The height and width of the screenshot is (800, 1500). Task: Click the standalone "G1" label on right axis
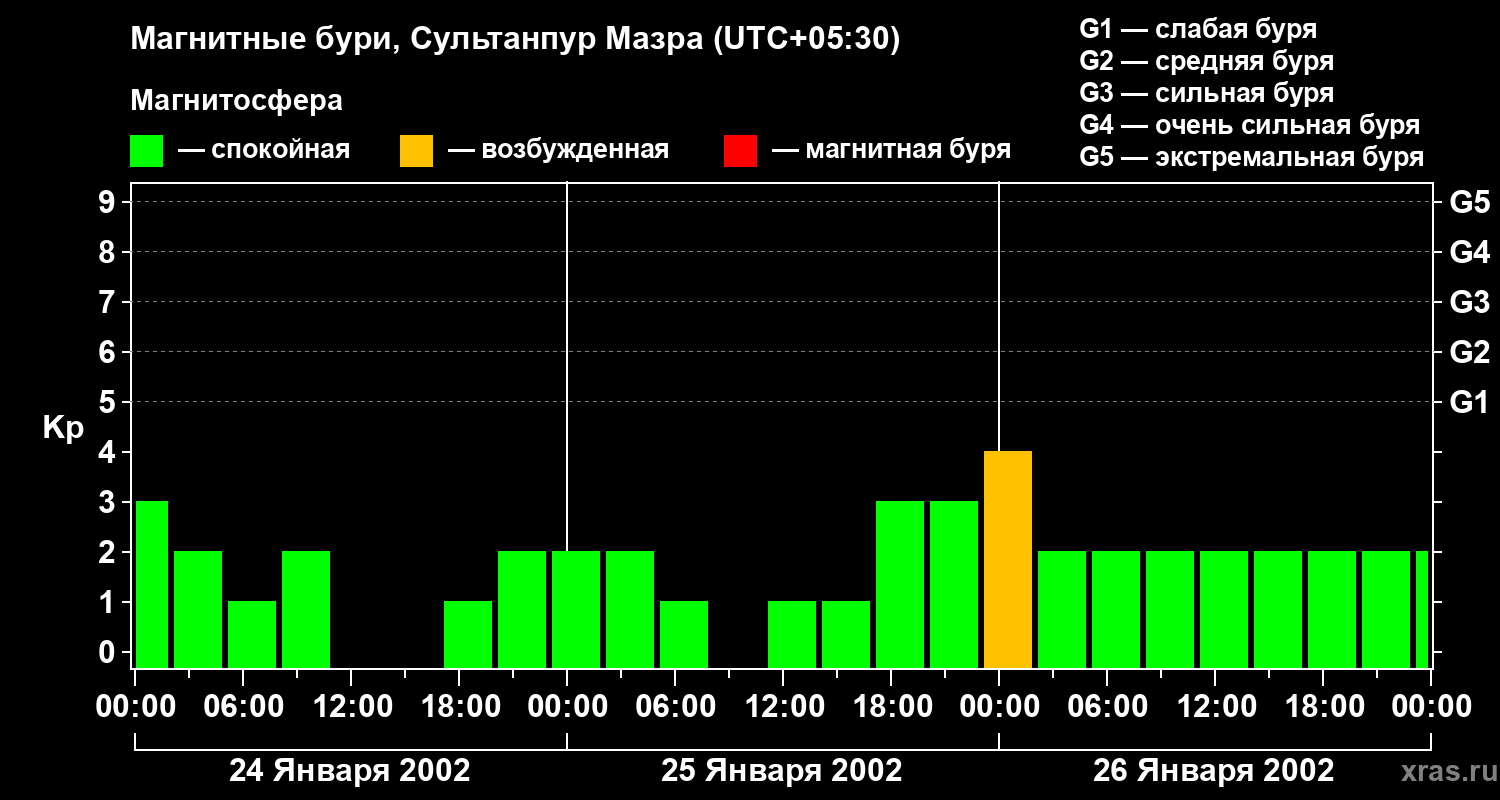point(1469,402)
